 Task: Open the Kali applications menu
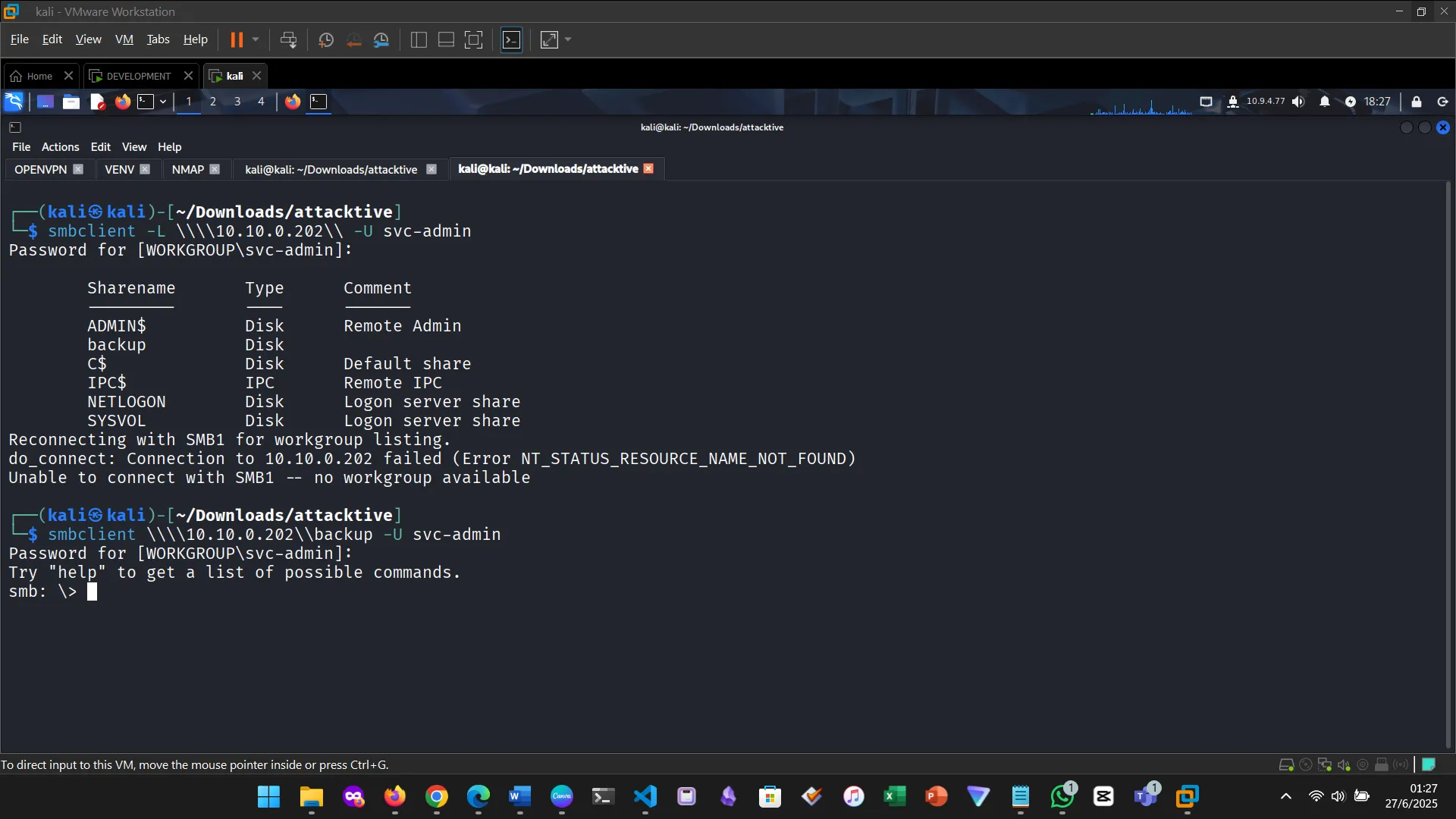click(14, 101)
